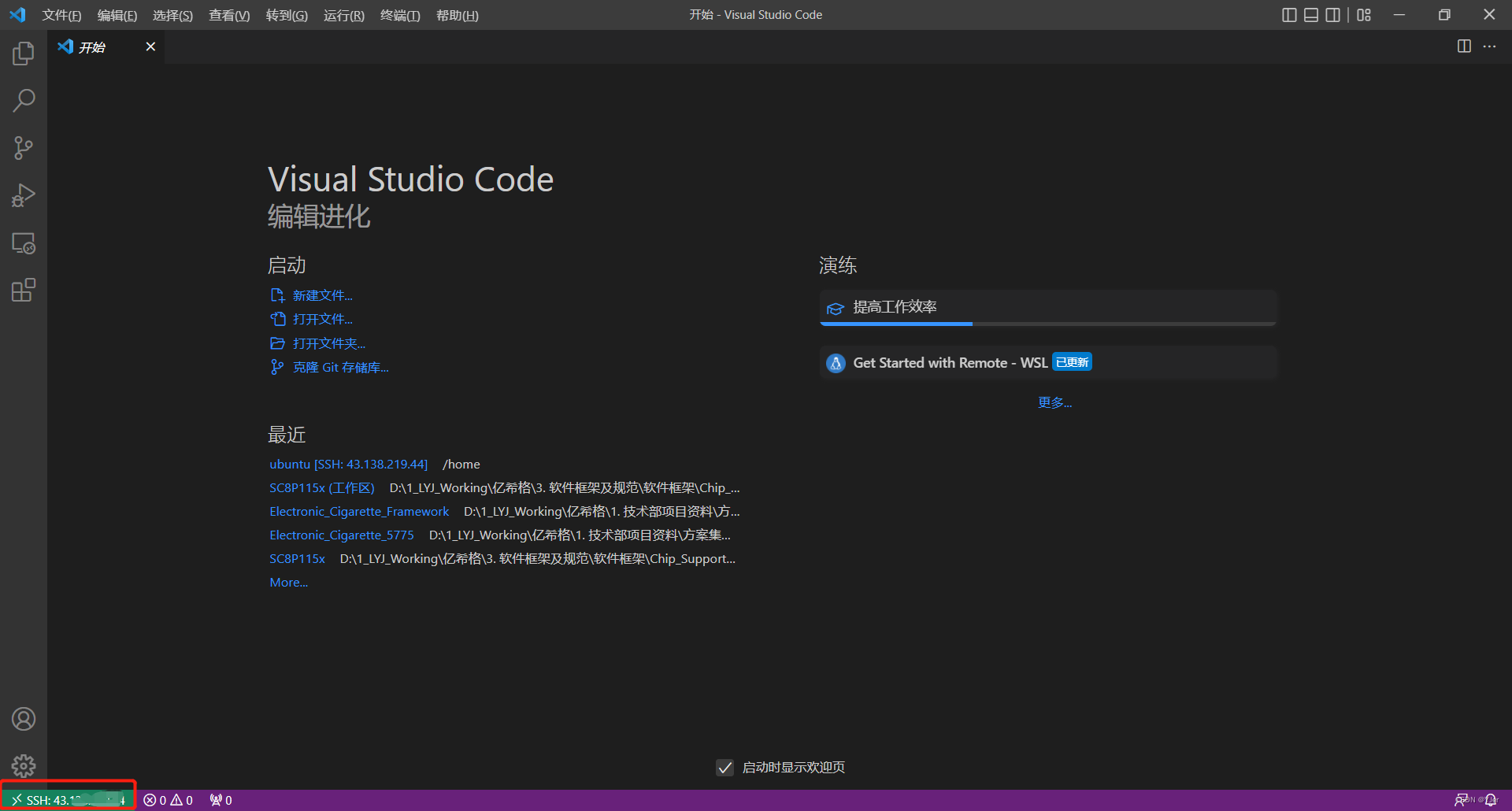Click the VS Code logo in title bar
The image size is (1512, 811).
click(x=17, y=15)
